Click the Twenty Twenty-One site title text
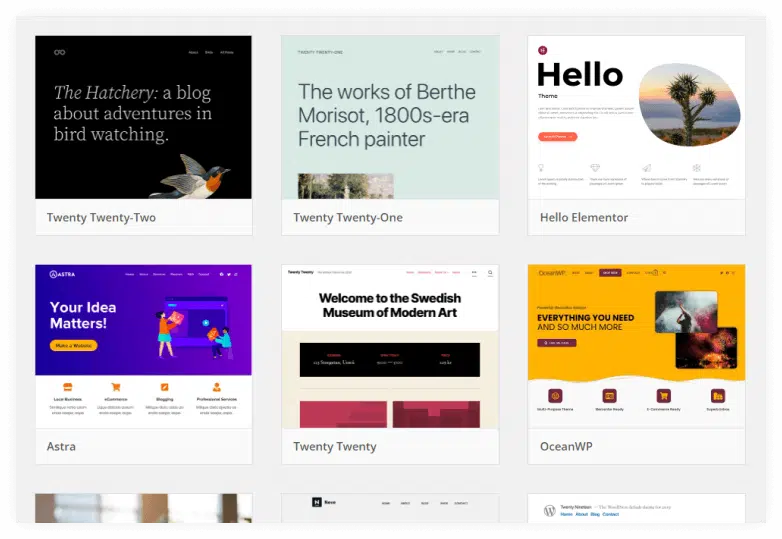The width and height of the screenshot is (782, 539). [x=320, y=52]
